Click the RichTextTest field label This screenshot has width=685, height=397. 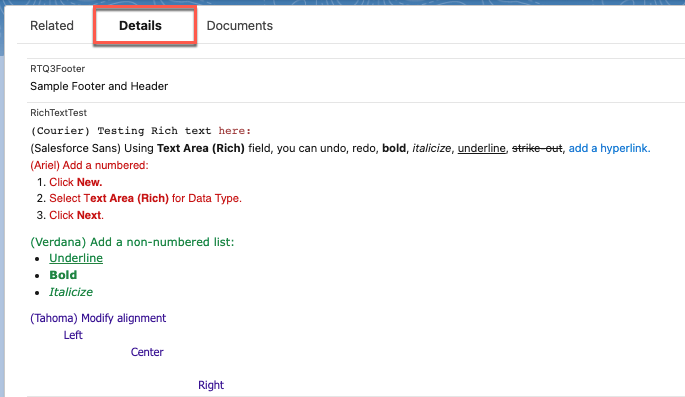58,113
